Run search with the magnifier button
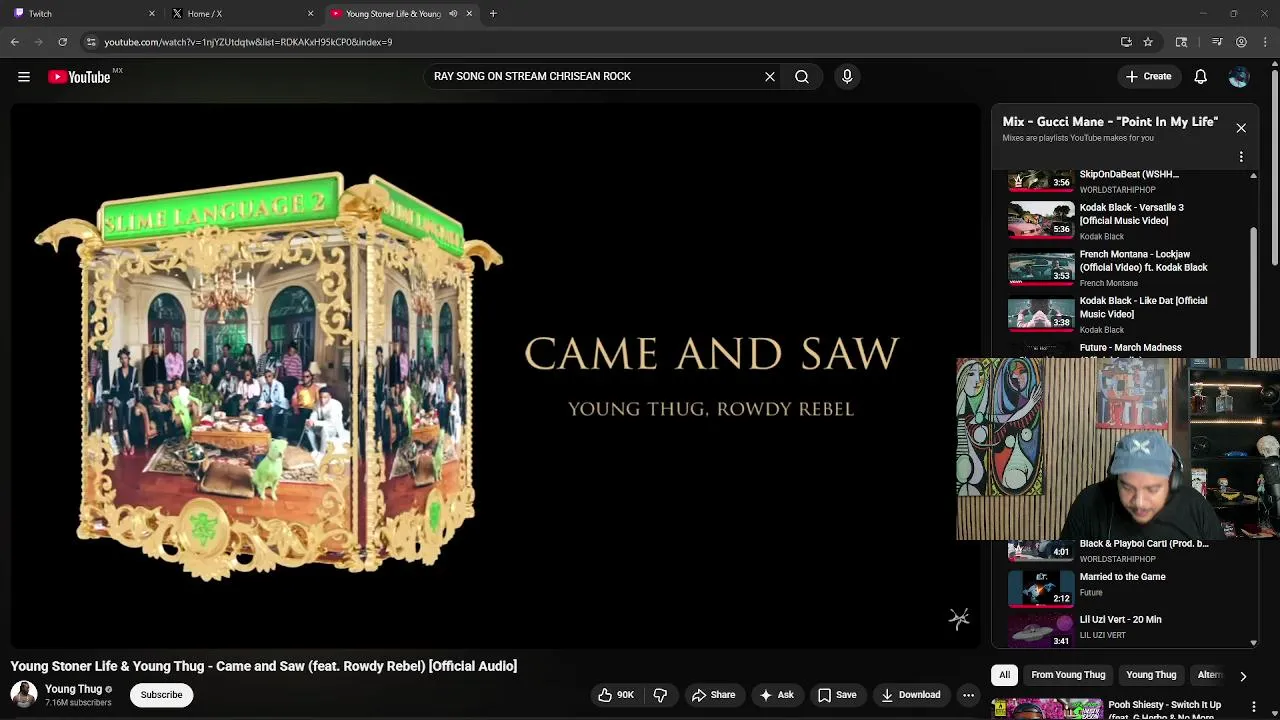 (x=802, y=76)
